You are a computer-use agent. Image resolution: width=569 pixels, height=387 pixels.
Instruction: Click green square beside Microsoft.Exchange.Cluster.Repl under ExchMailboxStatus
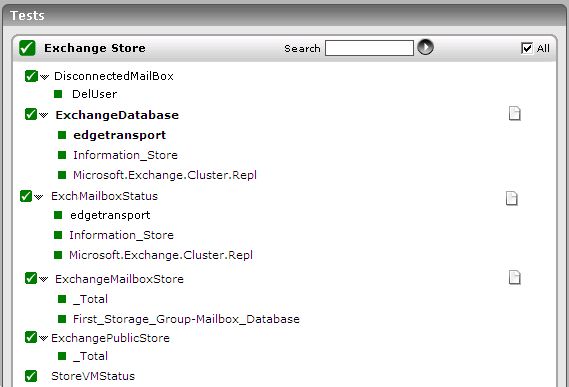58,255
